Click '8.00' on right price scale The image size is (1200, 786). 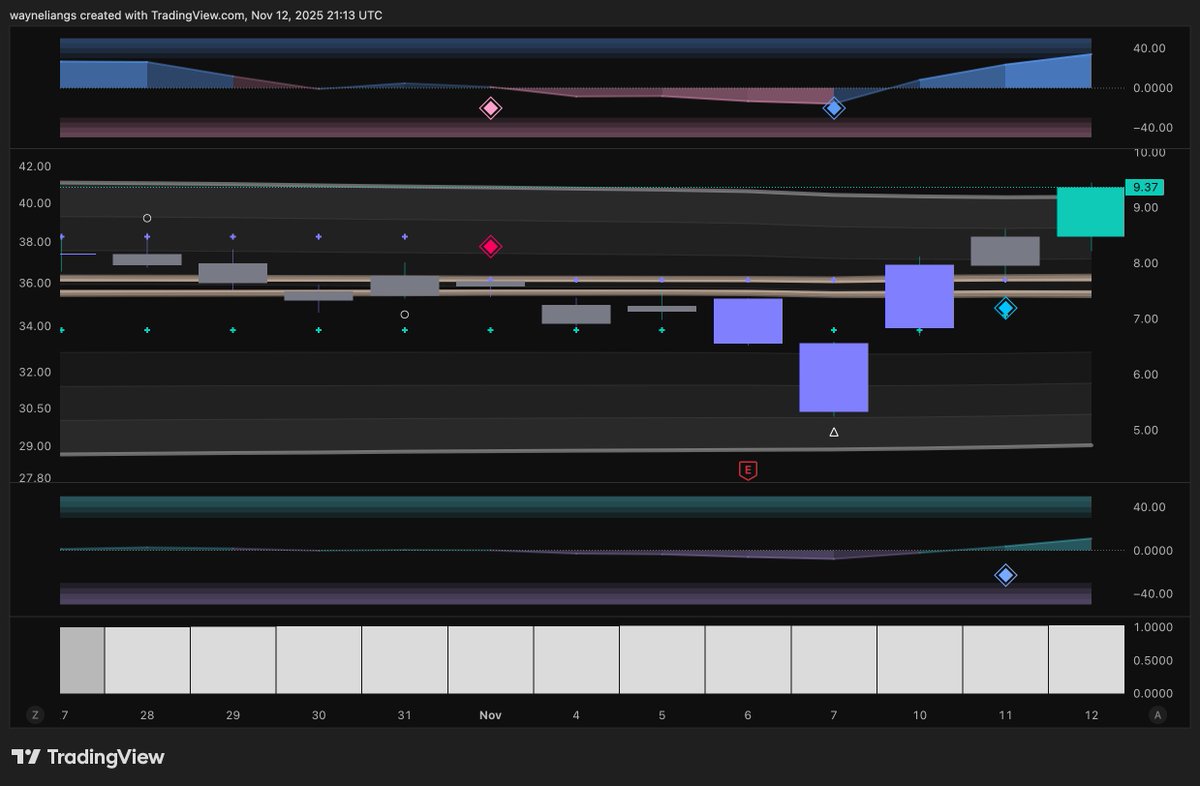click(1146, 264)
